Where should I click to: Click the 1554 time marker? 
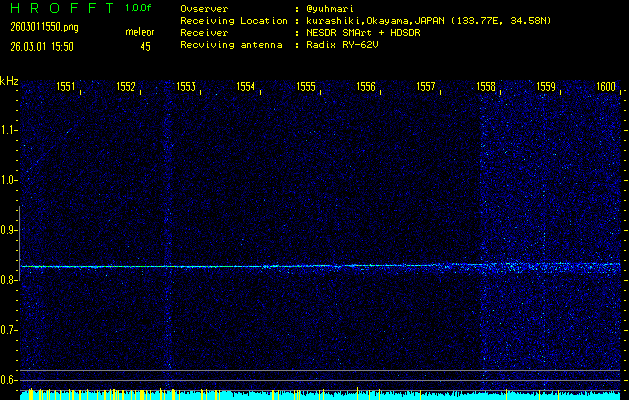[246, 87]
